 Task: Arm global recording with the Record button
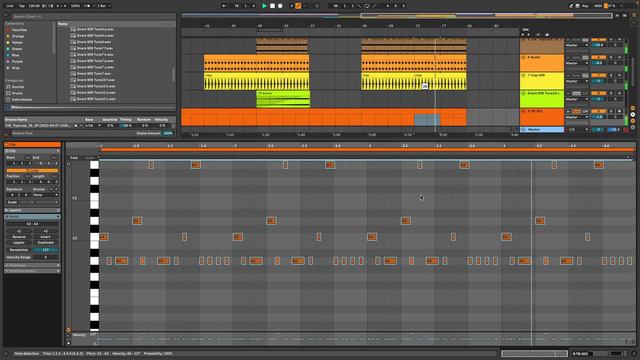coord(280,6)
